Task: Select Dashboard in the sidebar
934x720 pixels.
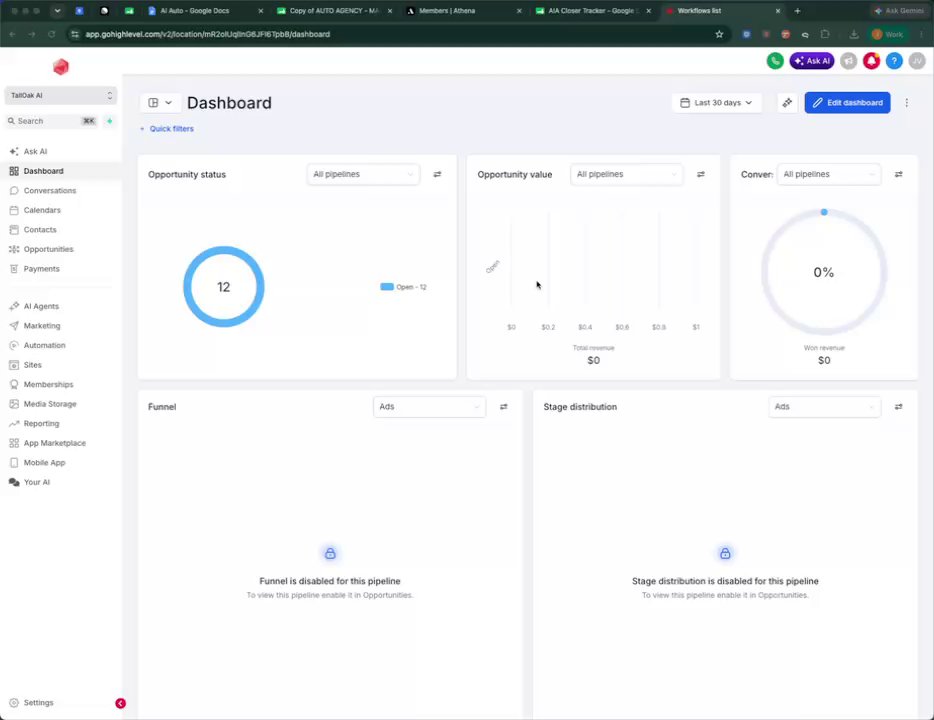Action: click(60, 171)
